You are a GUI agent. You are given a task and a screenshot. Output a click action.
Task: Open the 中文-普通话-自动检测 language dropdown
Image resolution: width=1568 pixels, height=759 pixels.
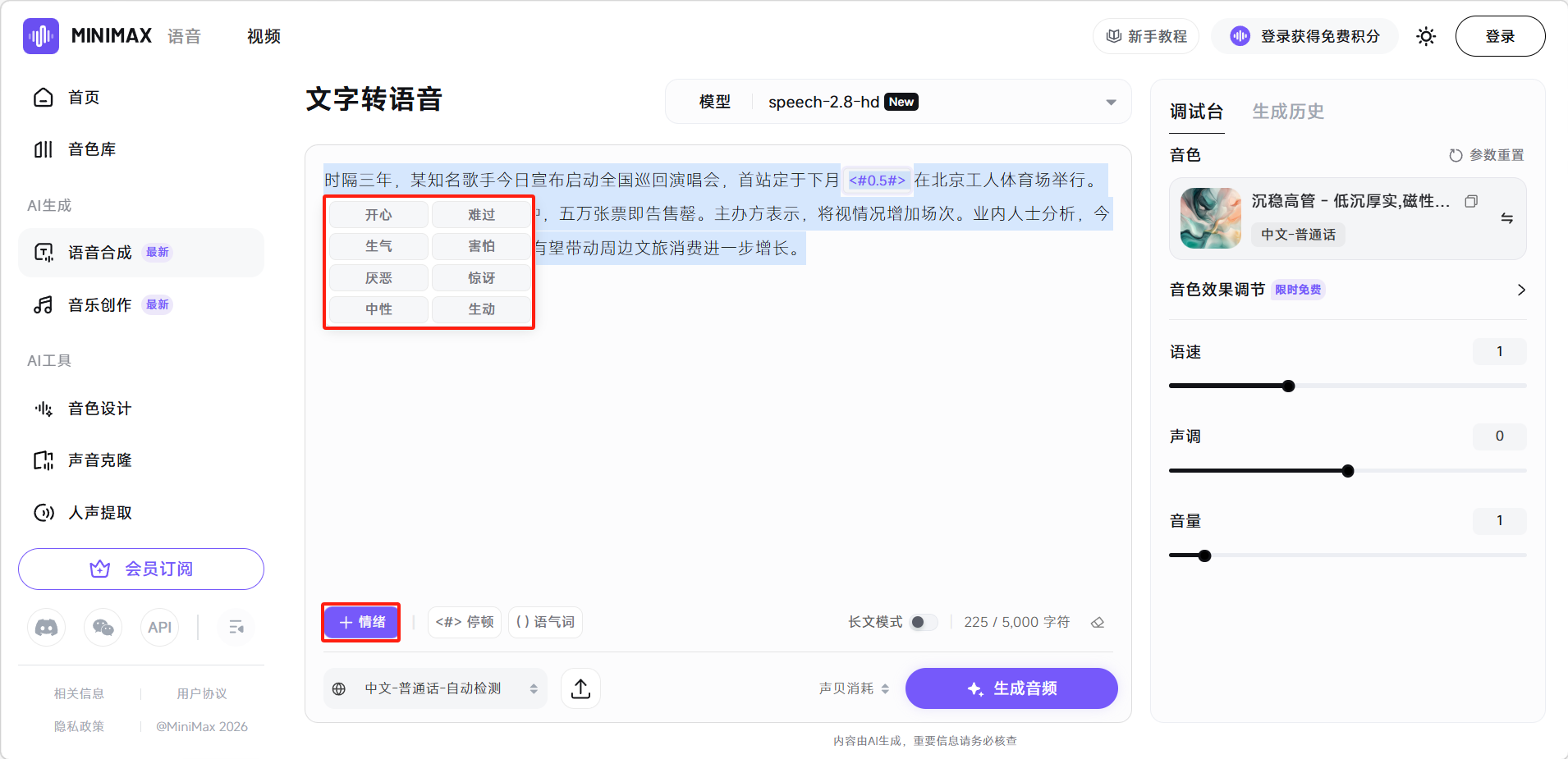(x=435, y=688)
